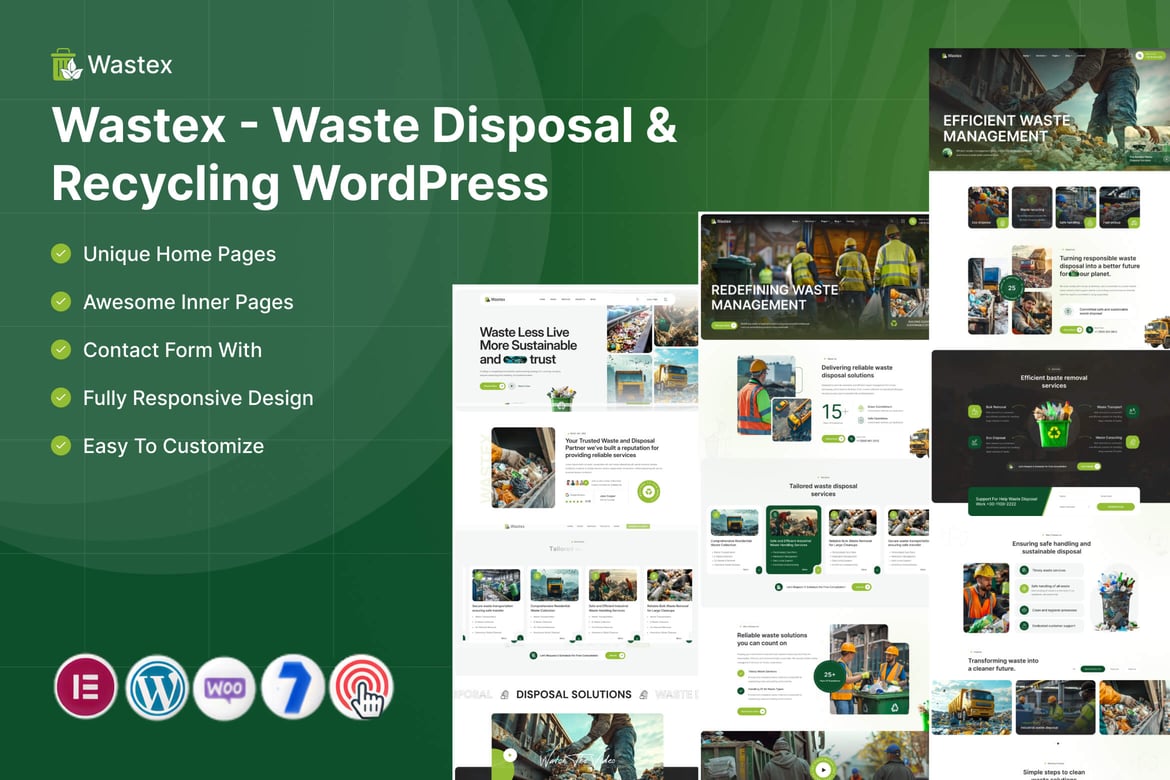Click the 'Wastex - Waste Disposal &' headline line
Viewport: 1170px width, 780px height.
tap(364, 125)
